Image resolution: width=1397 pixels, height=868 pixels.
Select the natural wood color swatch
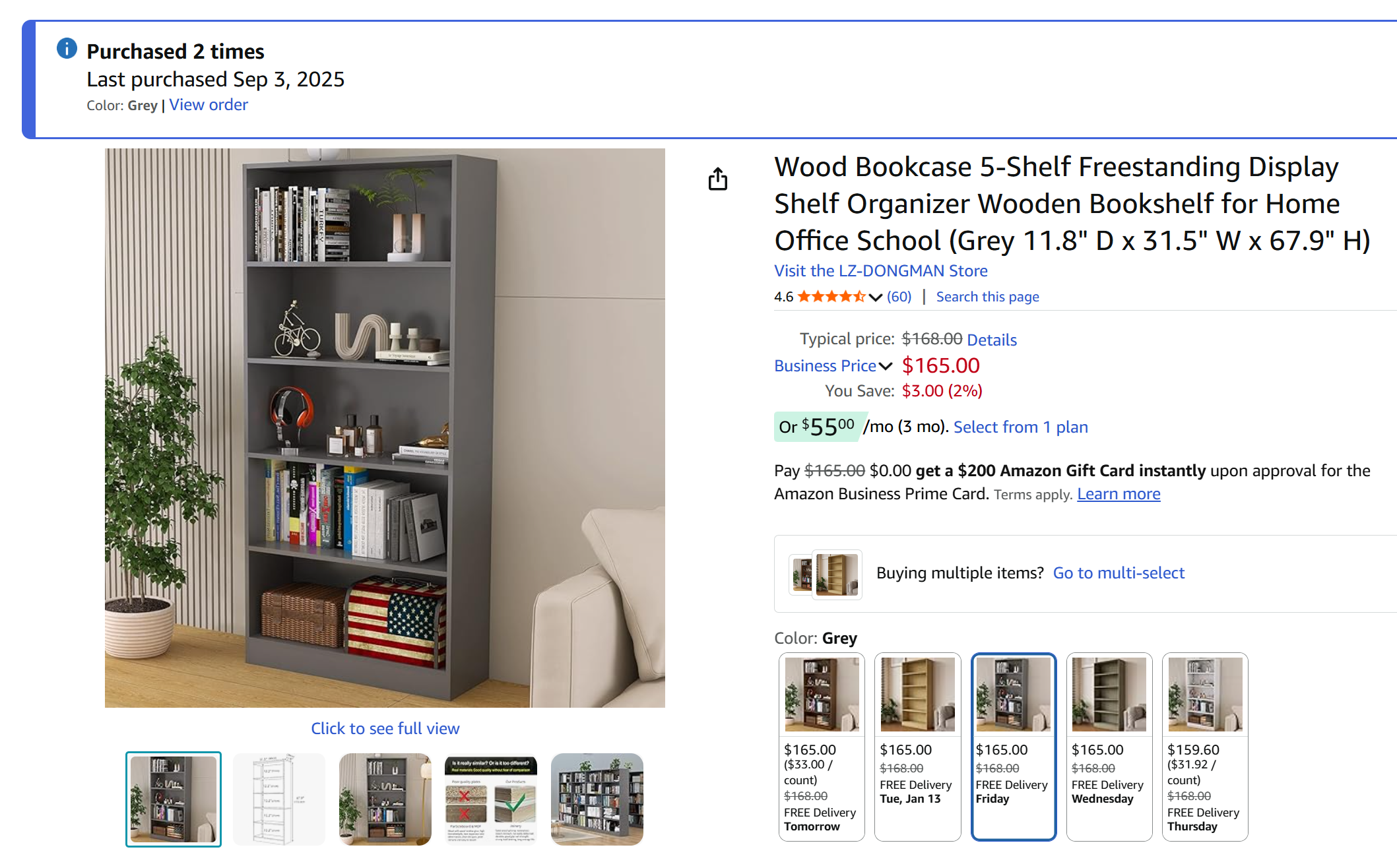tap(917, 695)
